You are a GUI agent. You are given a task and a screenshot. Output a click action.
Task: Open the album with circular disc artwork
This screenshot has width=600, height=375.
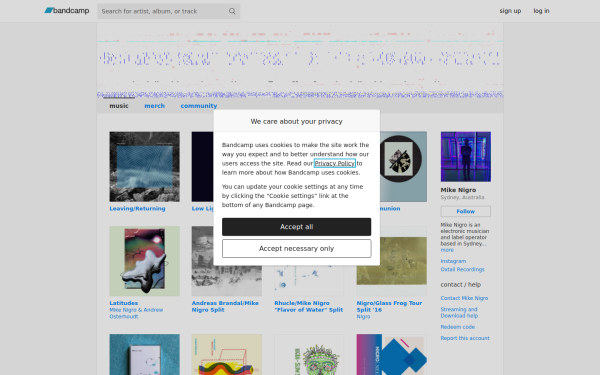pos(403,166)
